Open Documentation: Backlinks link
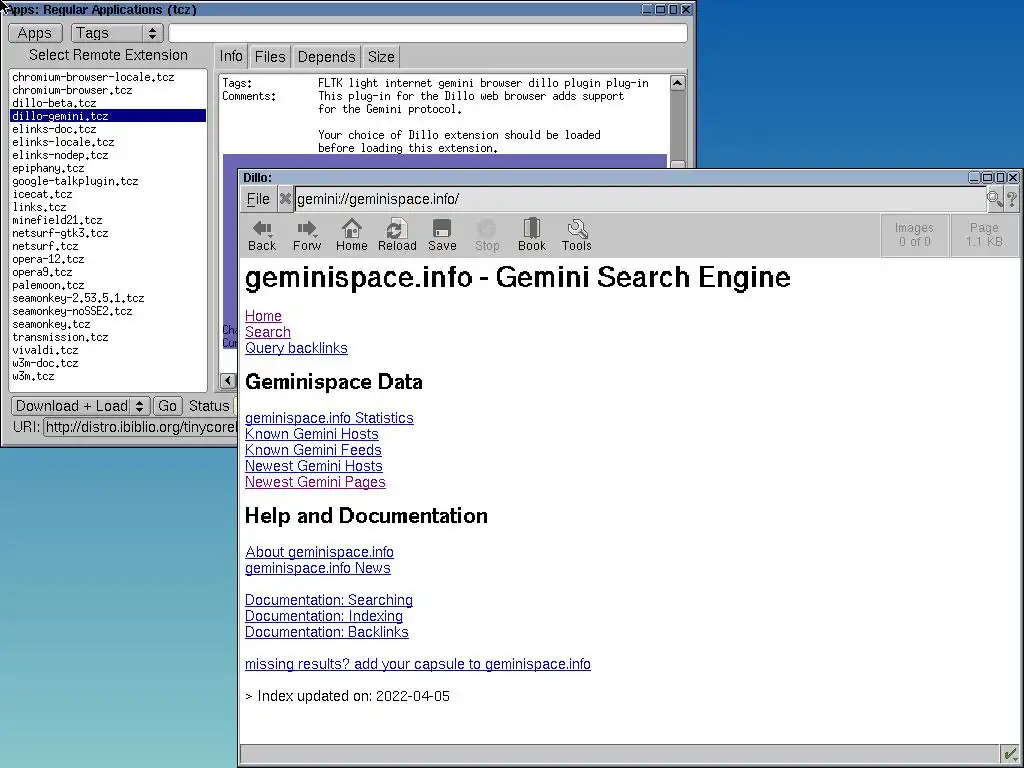Image resolution: width=1024 pixels, height=768 pixels. (327, 632)
